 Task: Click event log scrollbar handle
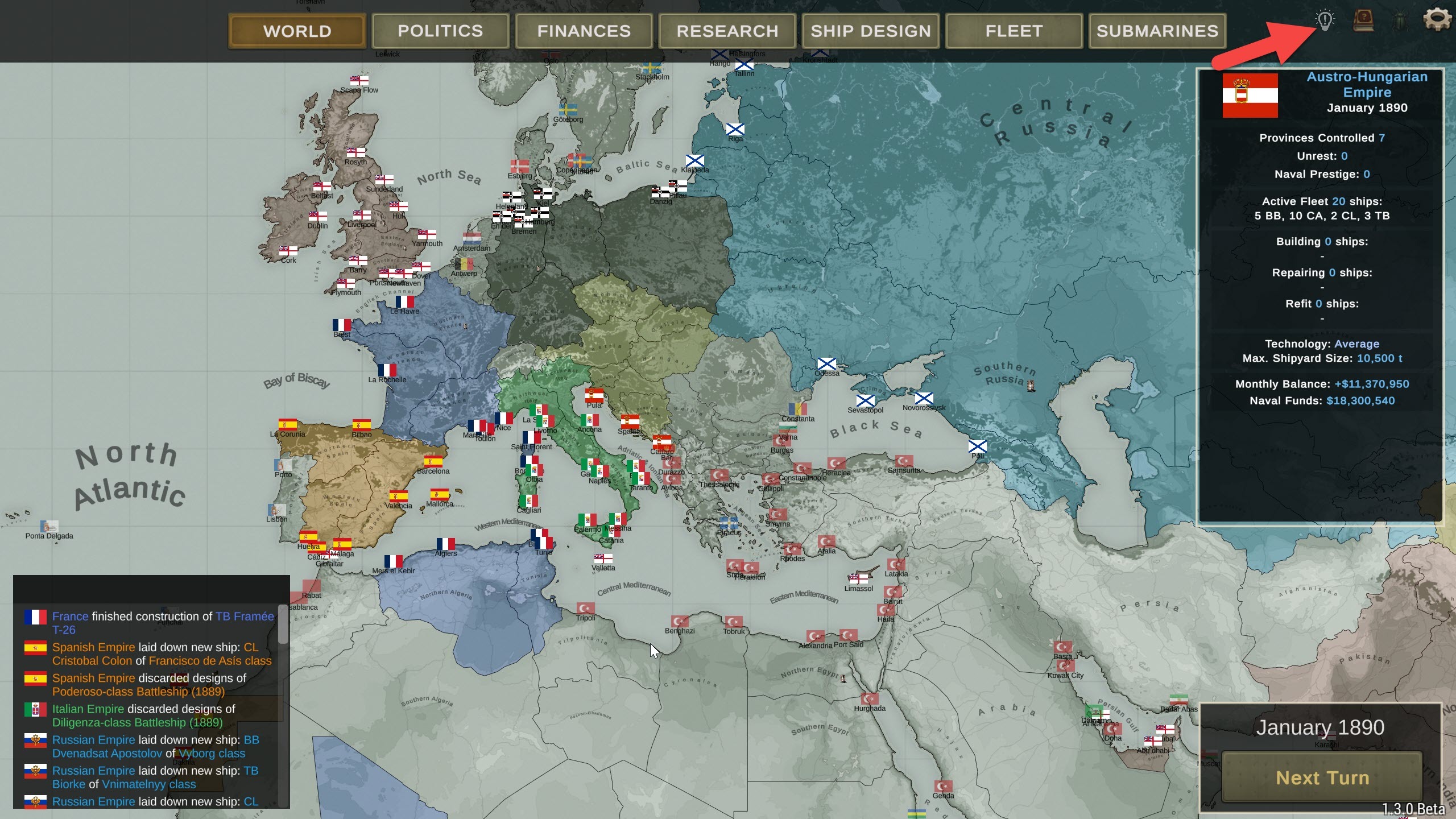[283, 624]
